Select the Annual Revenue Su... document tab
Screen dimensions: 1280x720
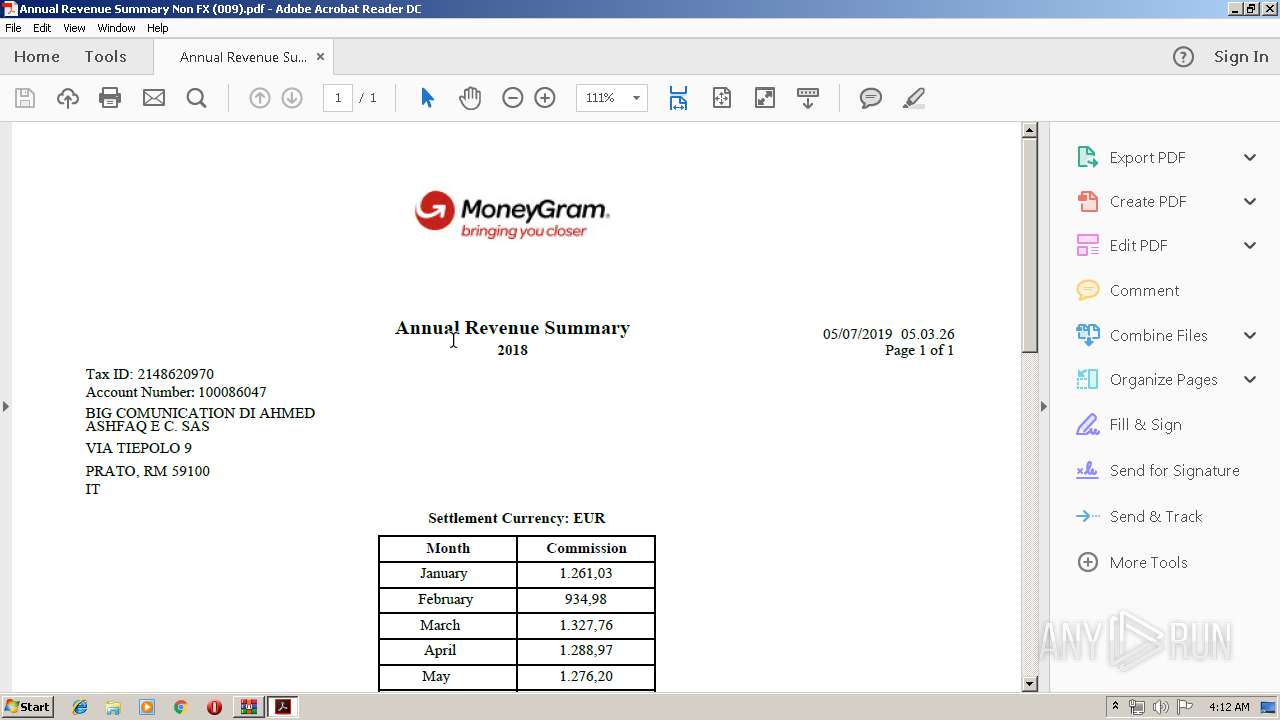243,57
